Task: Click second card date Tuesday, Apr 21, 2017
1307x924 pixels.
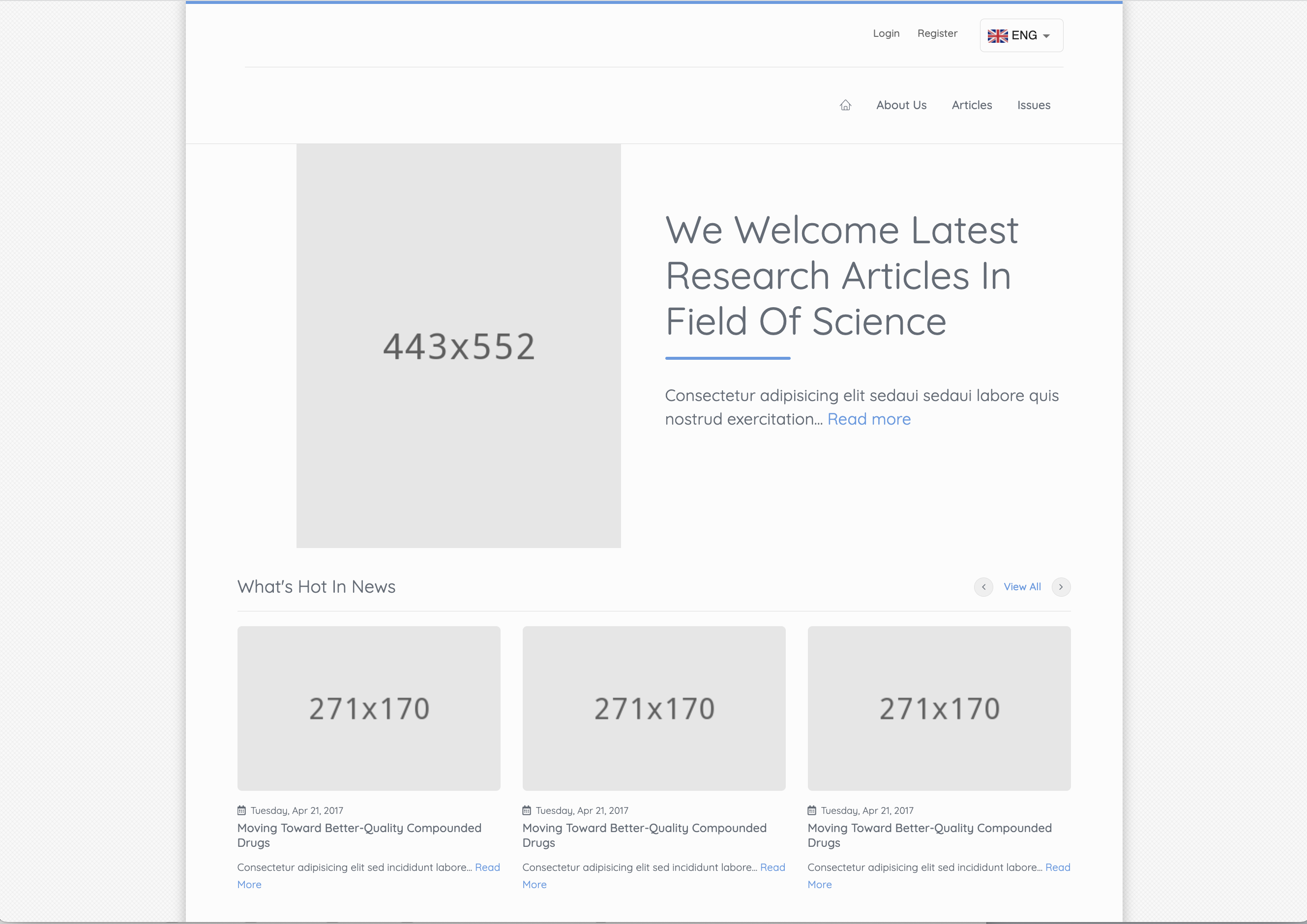Action: [582, 810]
